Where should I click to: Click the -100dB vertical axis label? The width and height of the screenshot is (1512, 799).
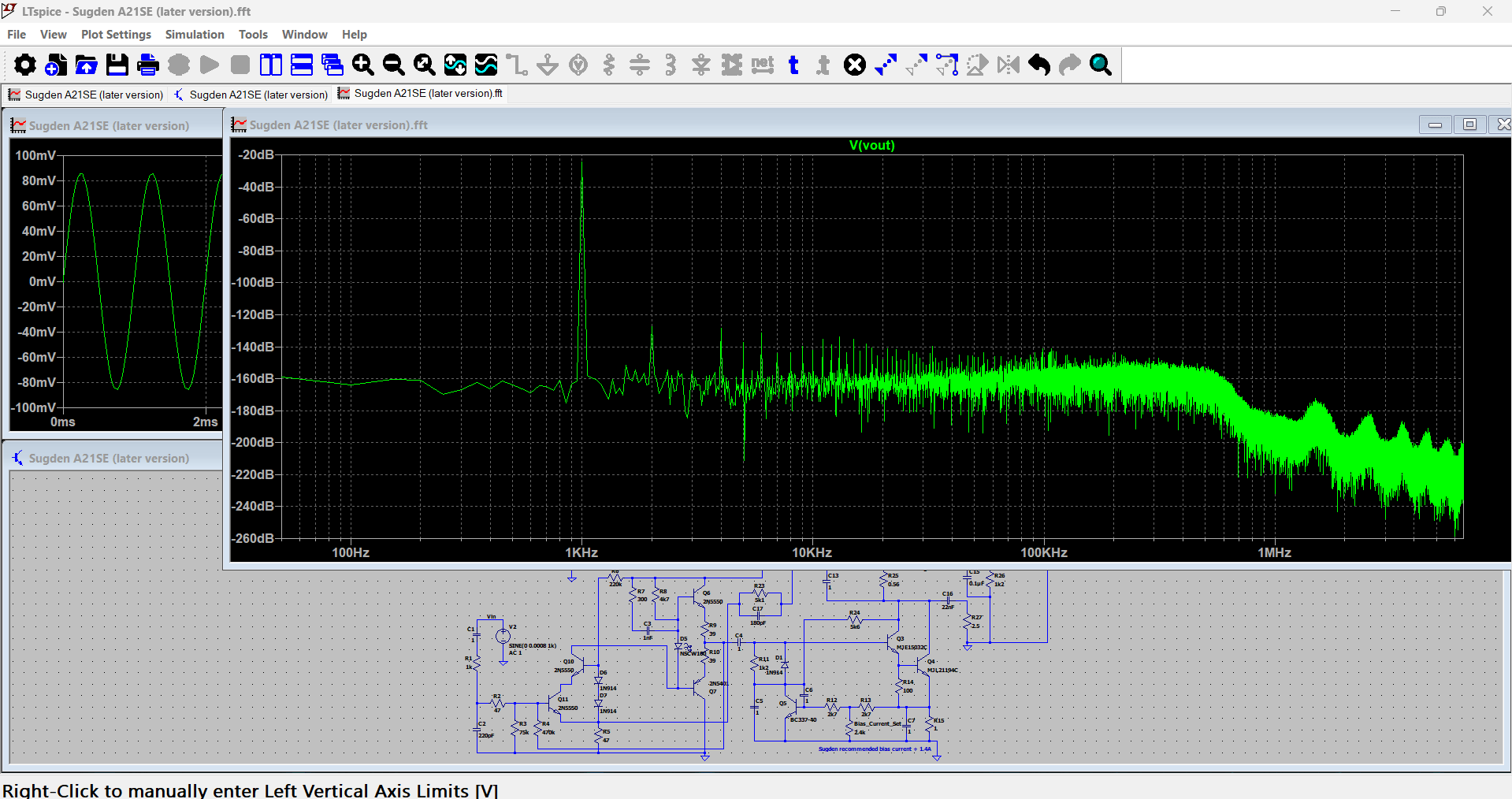[254, 282]
